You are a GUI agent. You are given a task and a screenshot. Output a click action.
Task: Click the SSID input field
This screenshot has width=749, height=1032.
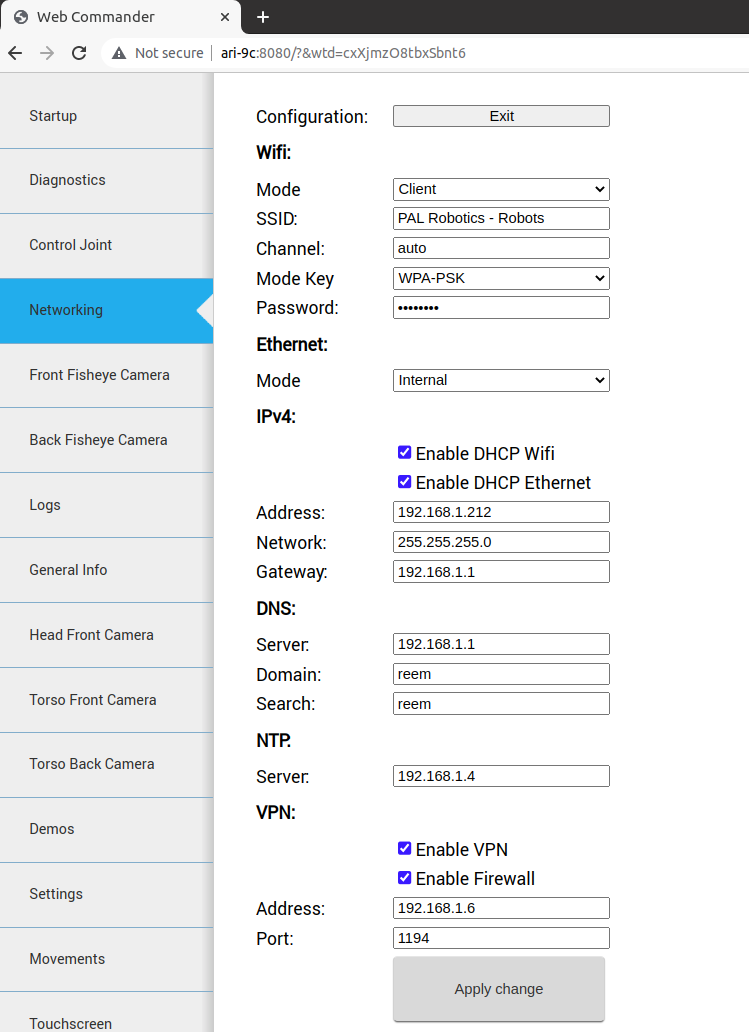(501, 218)
